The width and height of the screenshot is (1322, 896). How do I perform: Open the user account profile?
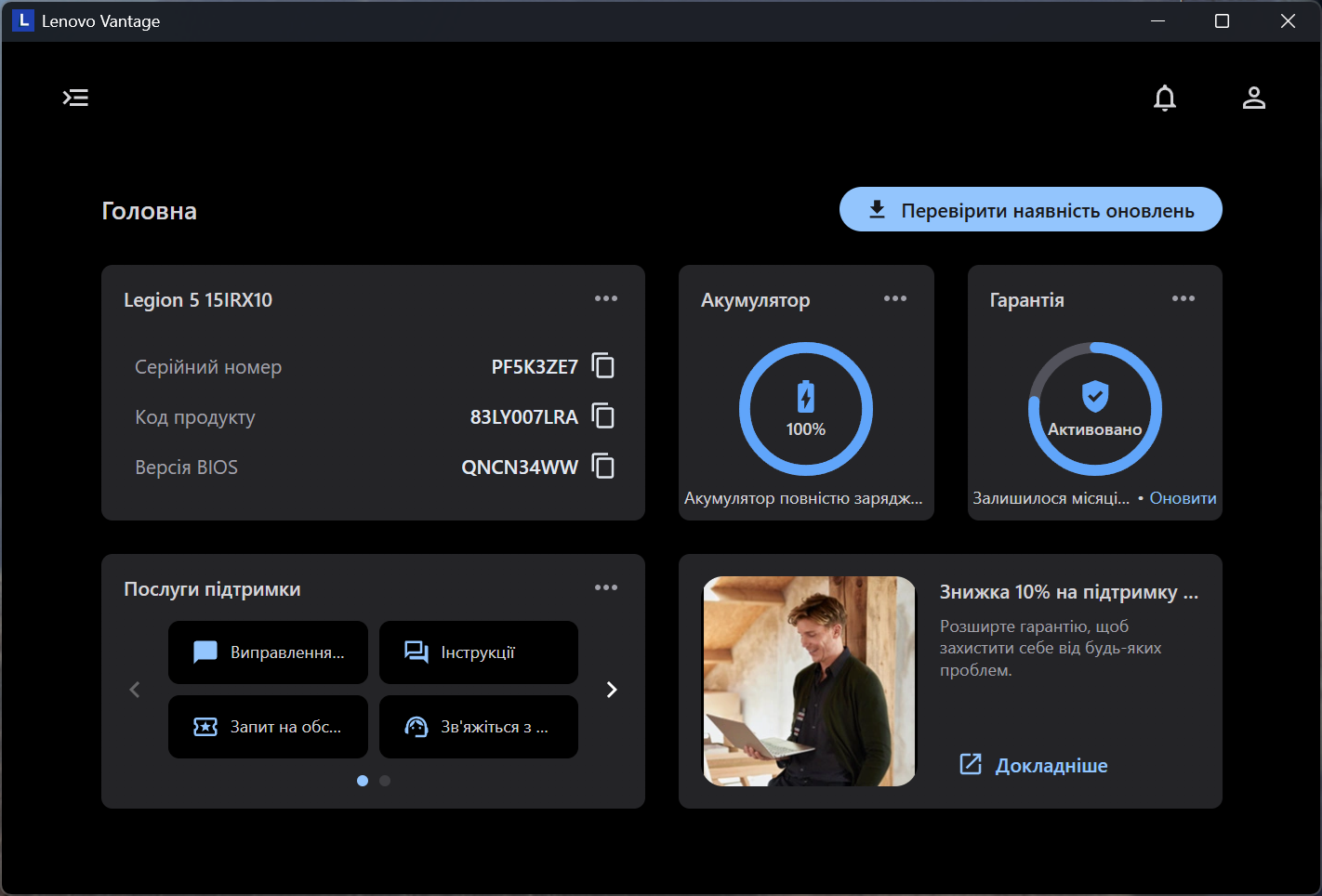click(1254, 98)
